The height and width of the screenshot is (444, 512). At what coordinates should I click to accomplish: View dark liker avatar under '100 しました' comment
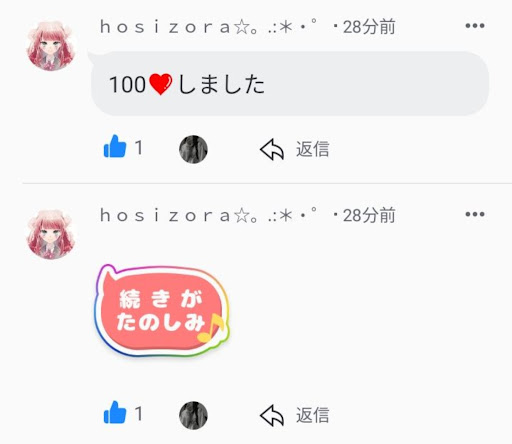pos(193,149)
